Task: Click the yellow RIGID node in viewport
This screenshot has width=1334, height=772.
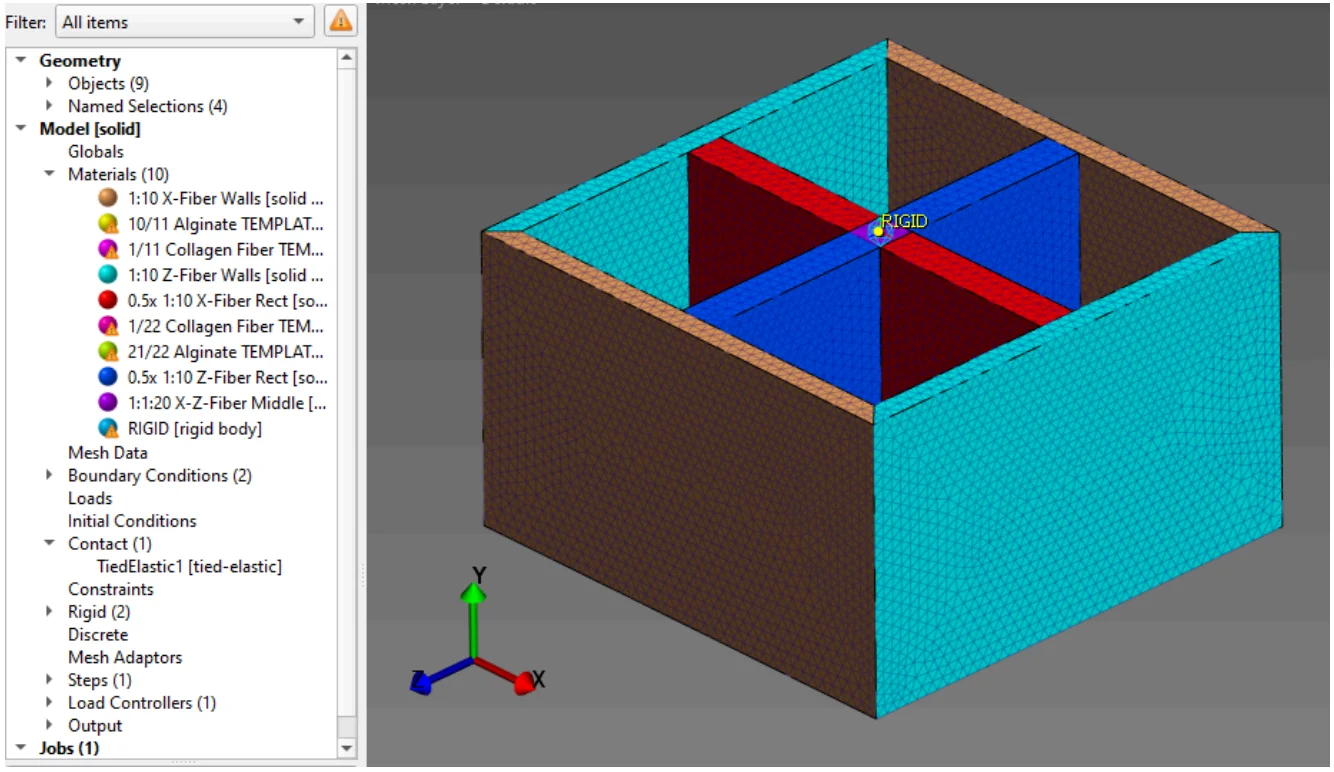Action: (878, 231)
